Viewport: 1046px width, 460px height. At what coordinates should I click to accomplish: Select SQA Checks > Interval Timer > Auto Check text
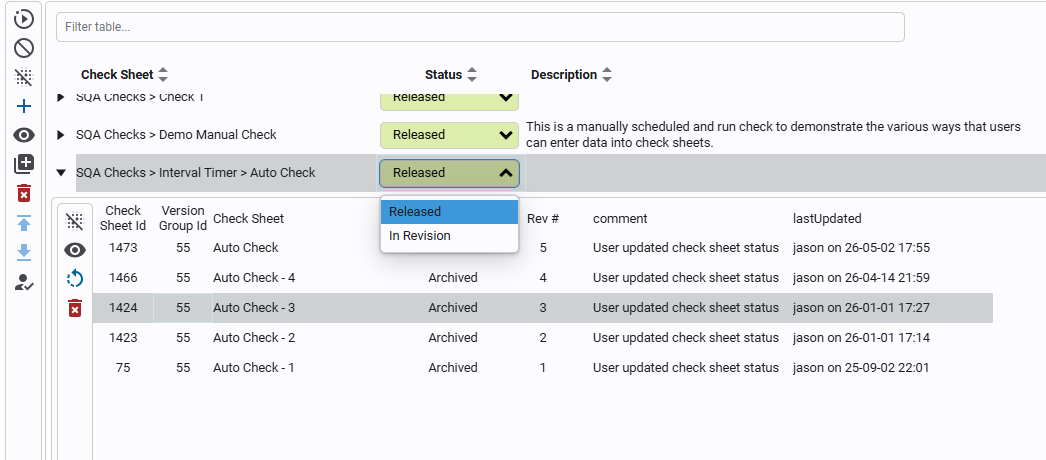195,173
